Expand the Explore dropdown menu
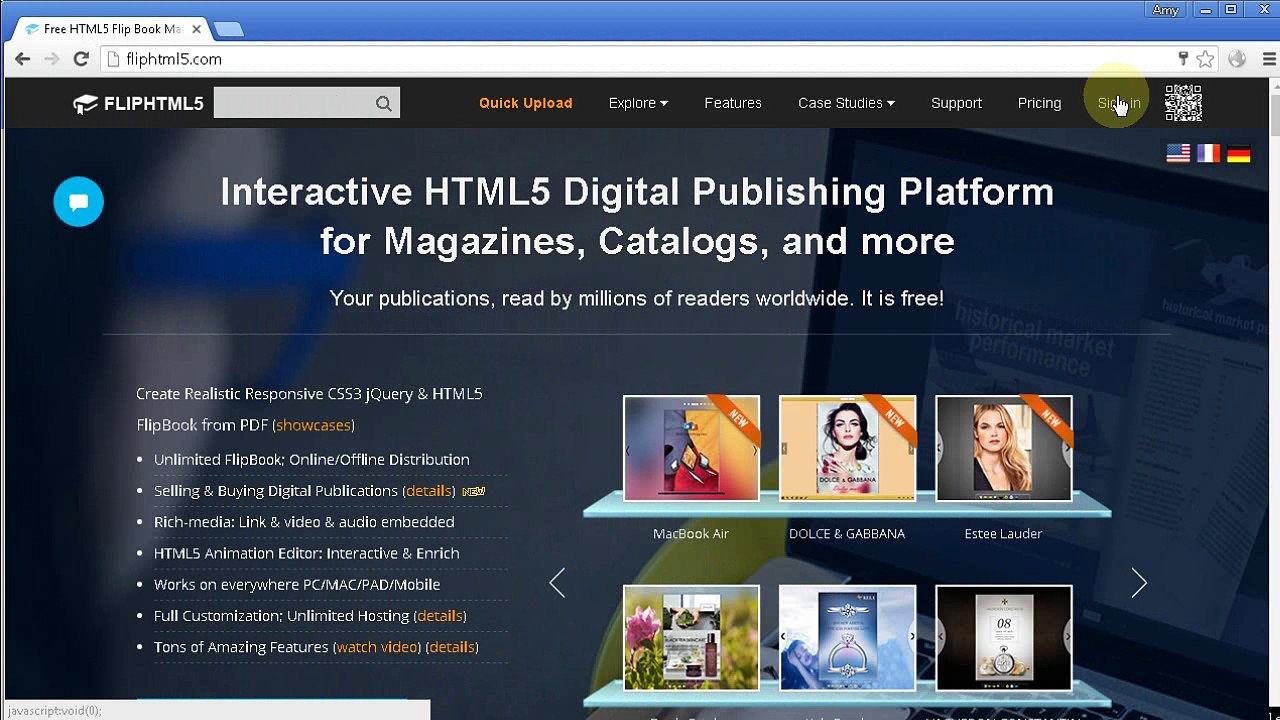 coord(638,103)
